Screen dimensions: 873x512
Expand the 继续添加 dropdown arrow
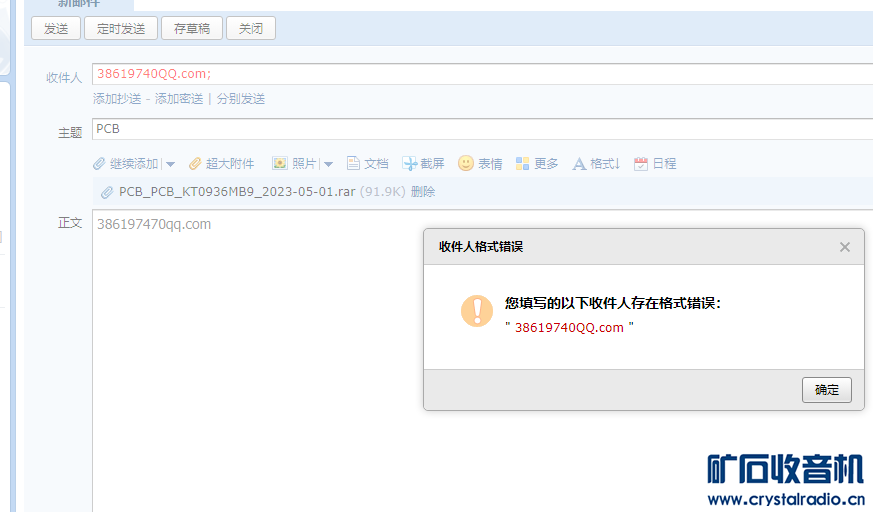[x=170, y=164]
